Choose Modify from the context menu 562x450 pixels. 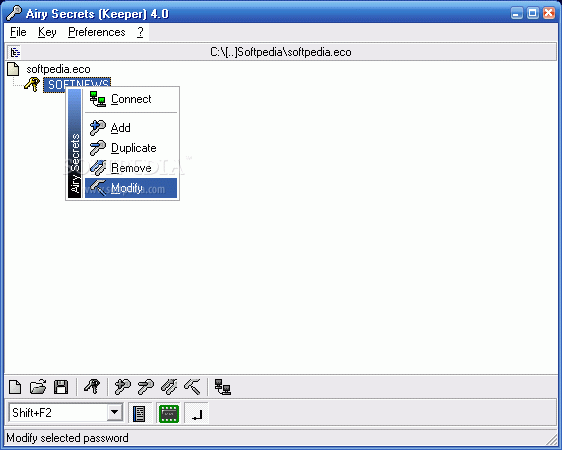[131, 188]
